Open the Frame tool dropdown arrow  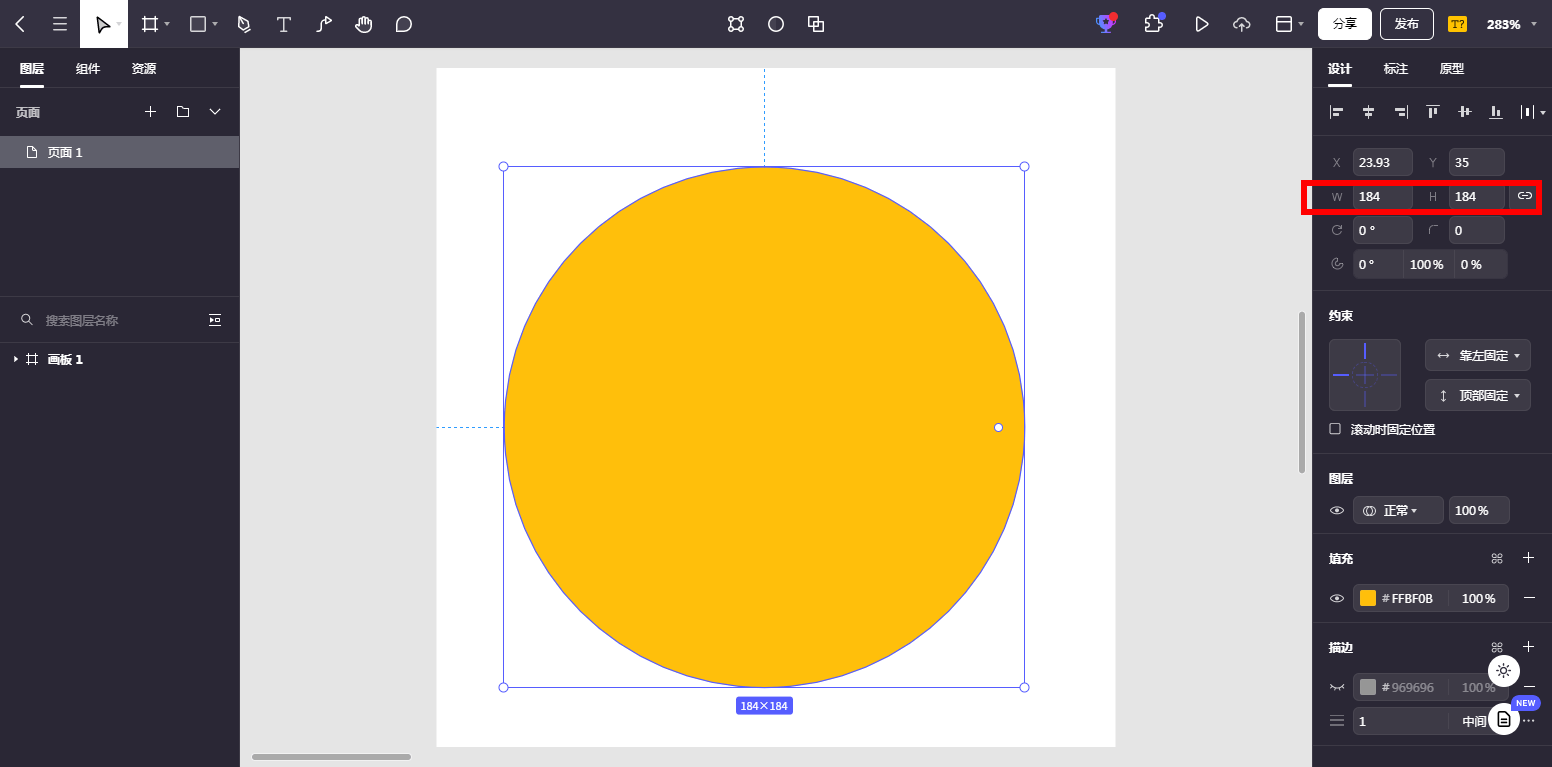tap(167, 24)
